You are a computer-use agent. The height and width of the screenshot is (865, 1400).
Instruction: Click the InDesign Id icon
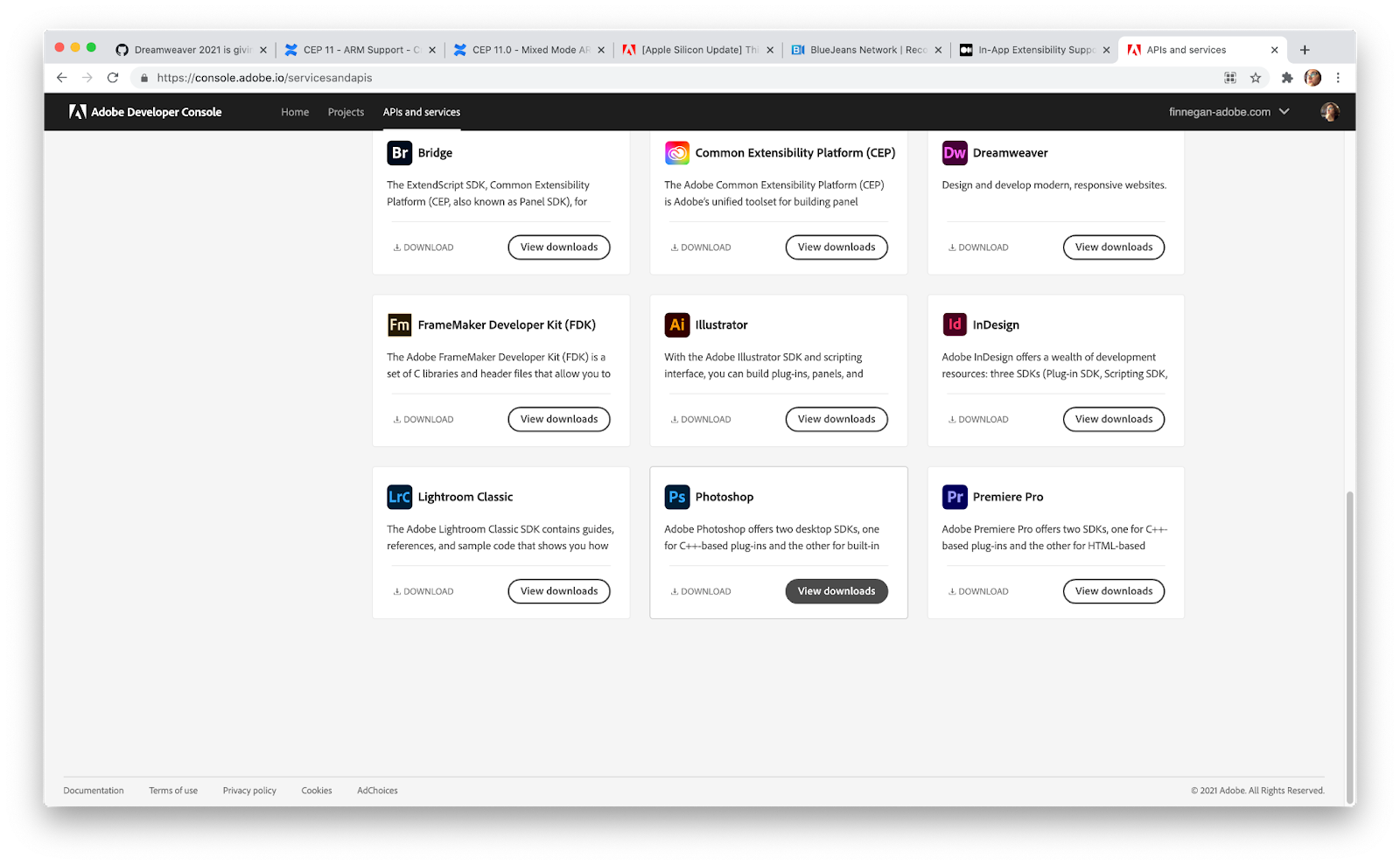pyautogui.click(x=955, y=324)
